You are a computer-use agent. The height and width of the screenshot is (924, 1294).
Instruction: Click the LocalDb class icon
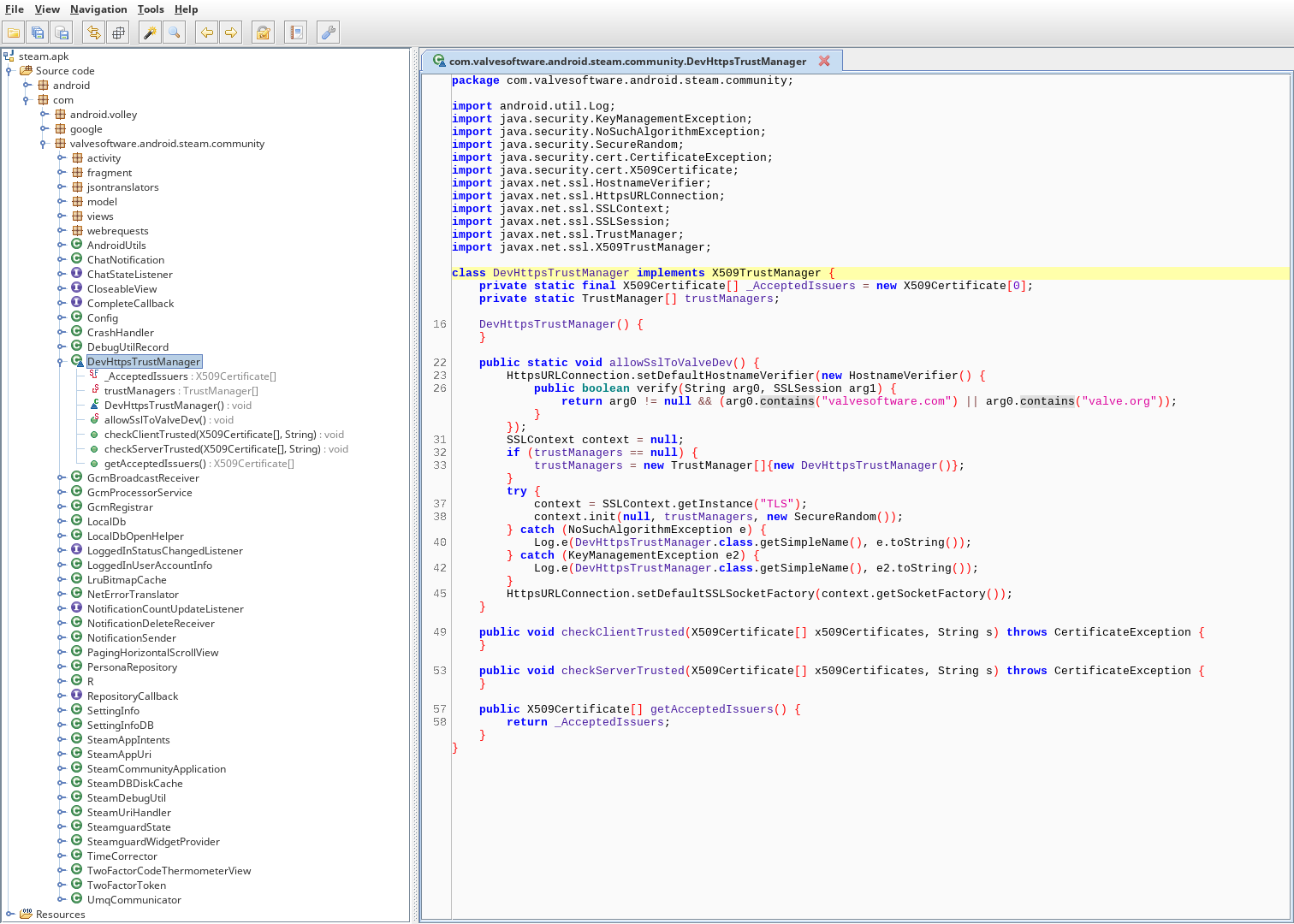pyautogui.click(x=77, y=522)
